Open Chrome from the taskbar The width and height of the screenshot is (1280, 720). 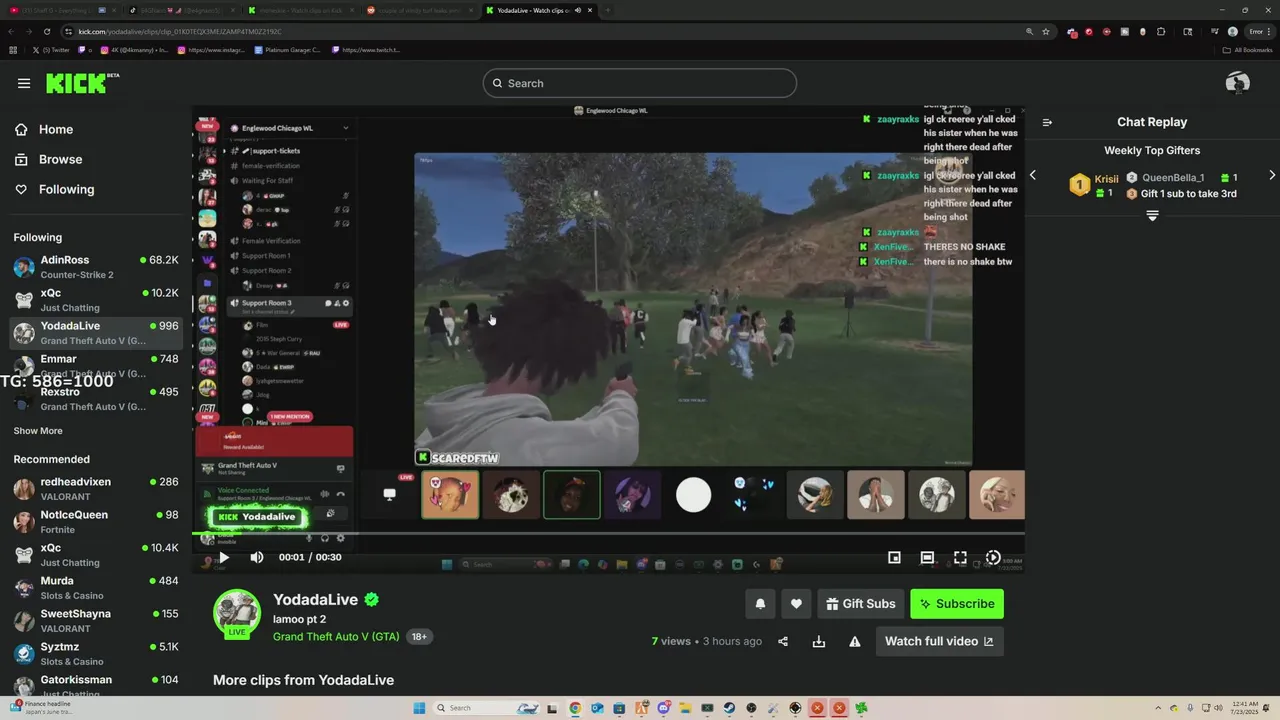tap(575, 708)
